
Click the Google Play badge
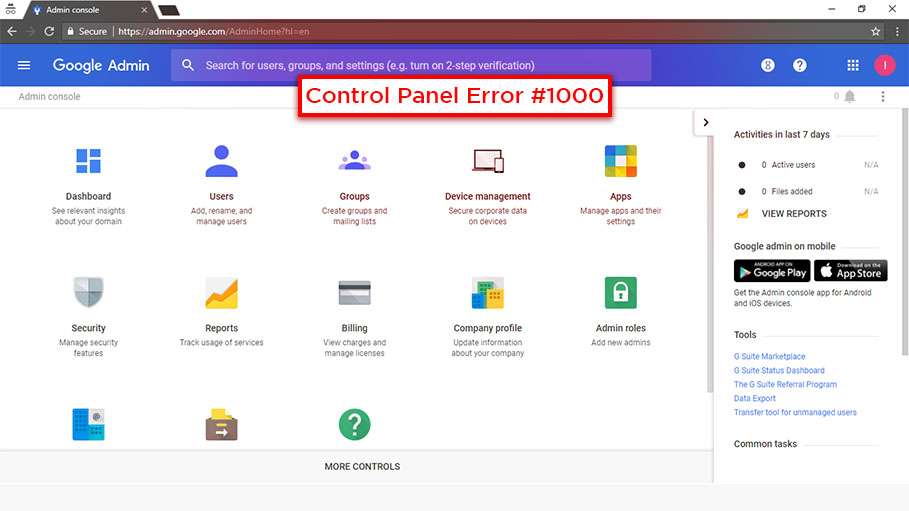pos(772,271)
